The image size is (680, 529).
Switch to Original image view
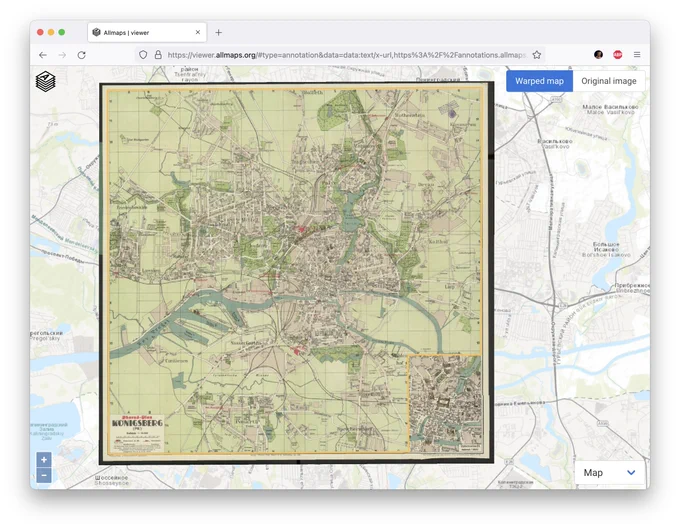[x=609, y=81]
